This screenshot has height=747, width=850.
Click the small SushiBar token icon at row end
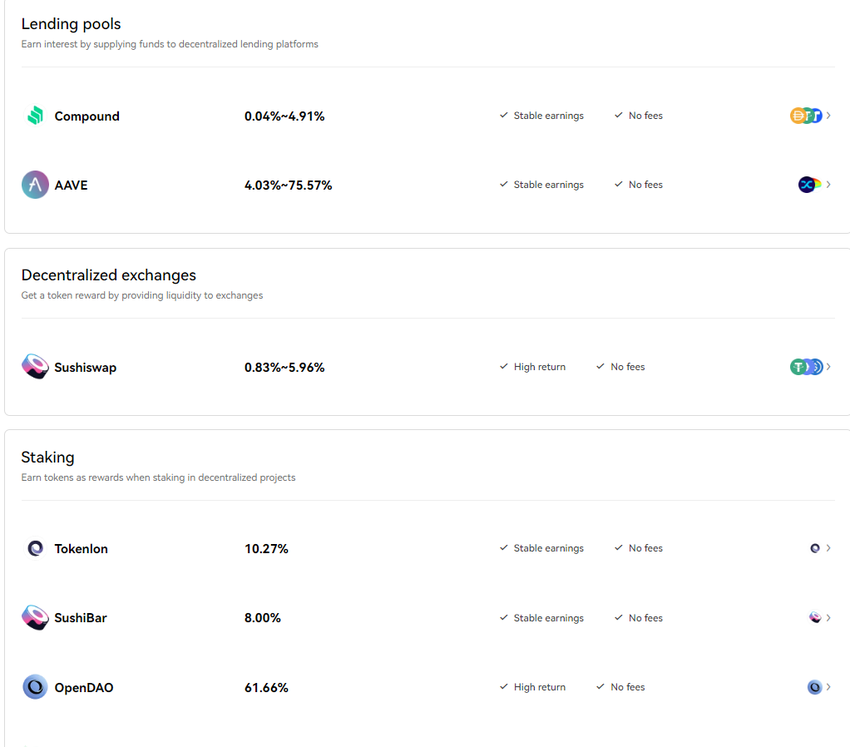click(815, 617)
